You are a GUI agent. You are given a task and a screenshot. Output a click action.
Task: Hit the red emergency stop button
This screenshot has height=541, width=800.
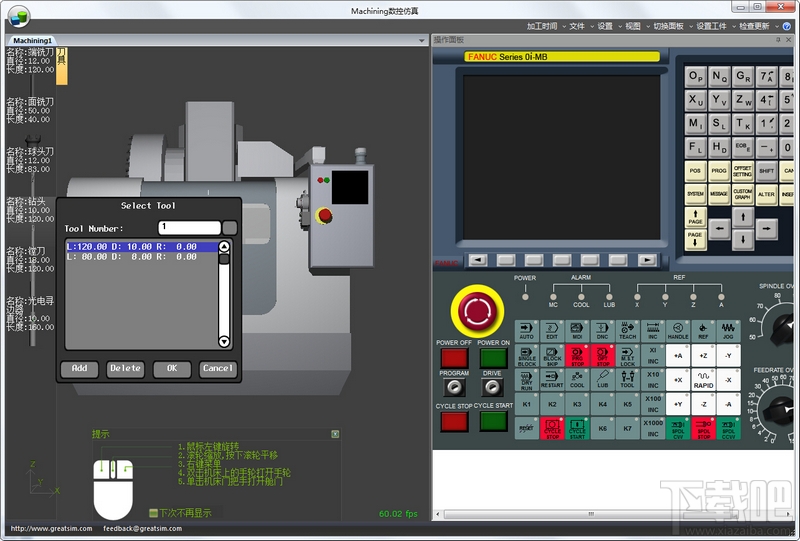point(477,311)
